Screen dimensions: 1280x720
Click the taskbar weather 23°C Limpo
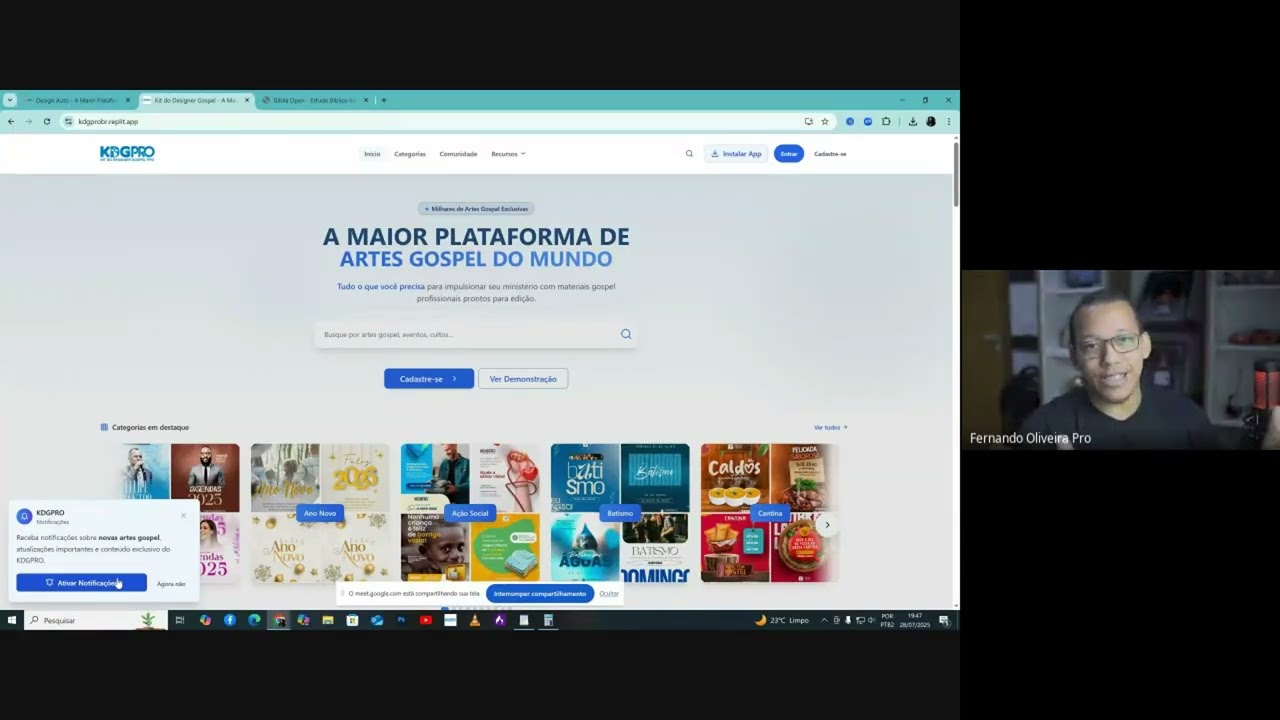pyautogui.click(x=782, y=621)
